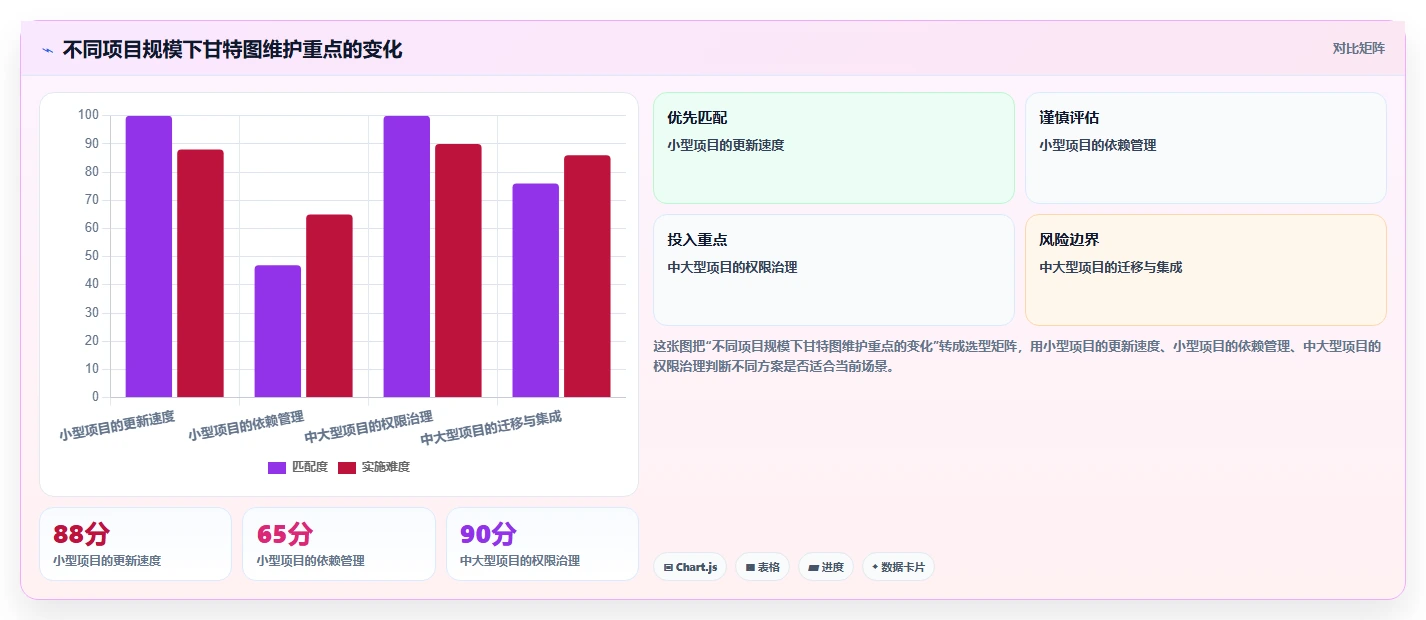Click the 对比矩阵 label in header
The height and width of the screenshot is (620, 1426).
click(1358, 48)
